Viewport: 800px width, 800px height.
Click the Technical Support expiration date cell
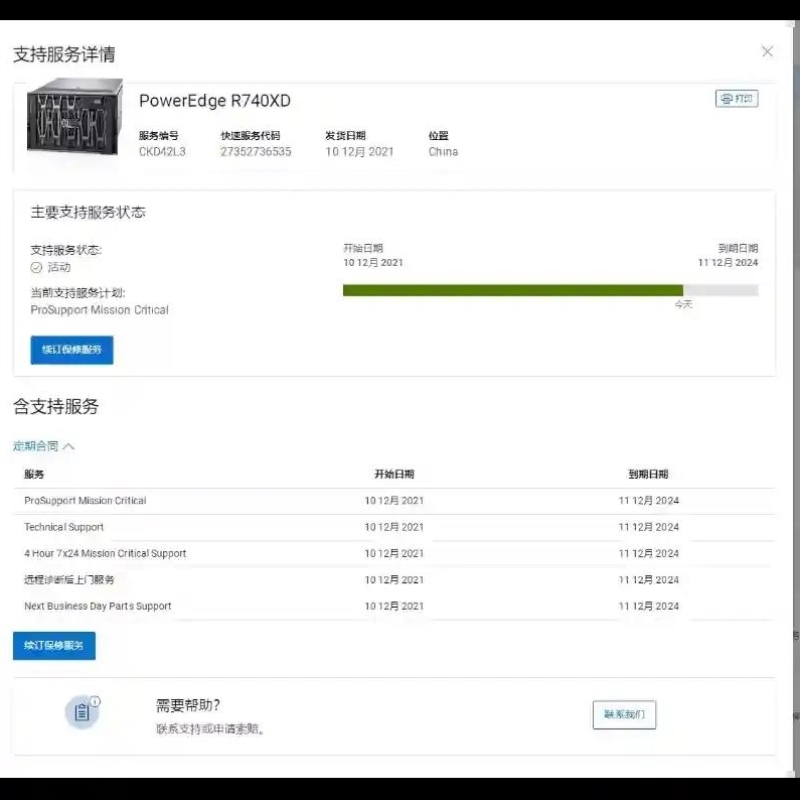648,527
